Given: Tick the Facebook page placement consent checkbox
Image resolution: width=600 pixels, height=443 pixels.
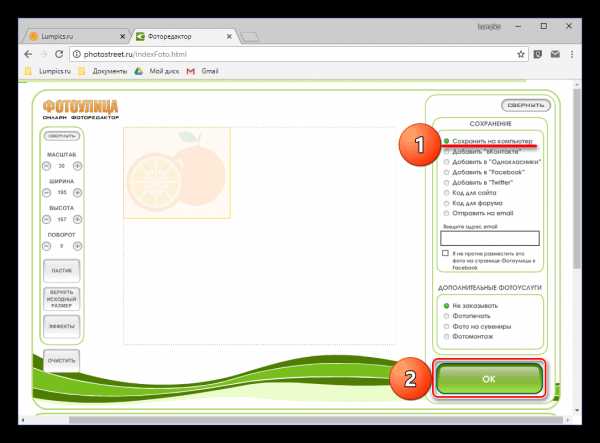Looking at the screenshot, I should tap(446, 254).
